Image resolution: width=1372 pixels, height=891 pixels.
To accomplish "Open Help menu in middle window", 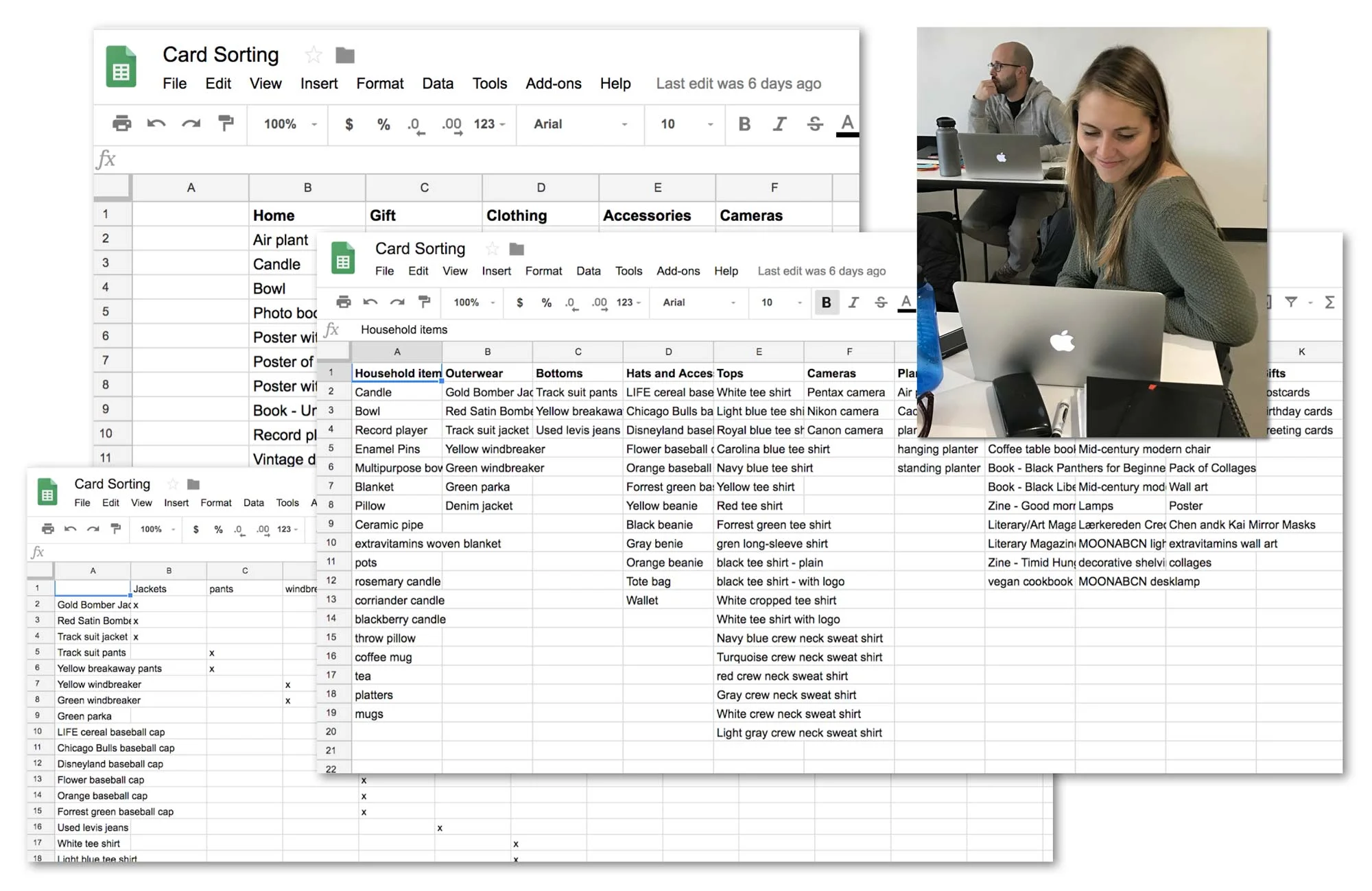I will tap(726, 271).
